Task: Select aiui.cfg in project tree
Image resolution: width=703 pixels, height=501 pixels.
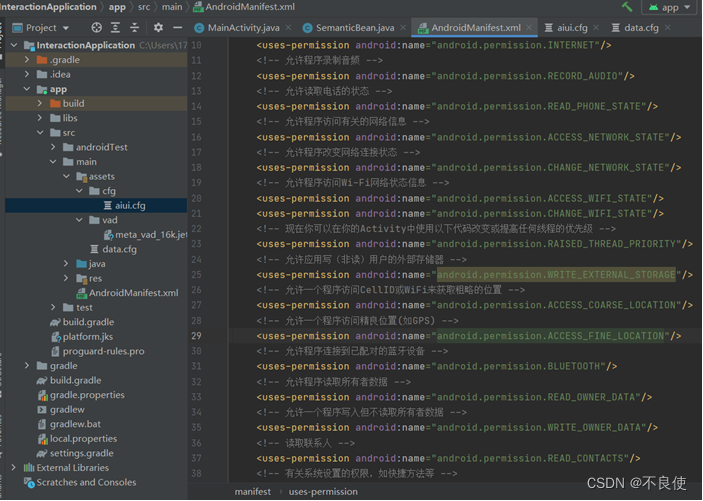Action: coord(125,205)
